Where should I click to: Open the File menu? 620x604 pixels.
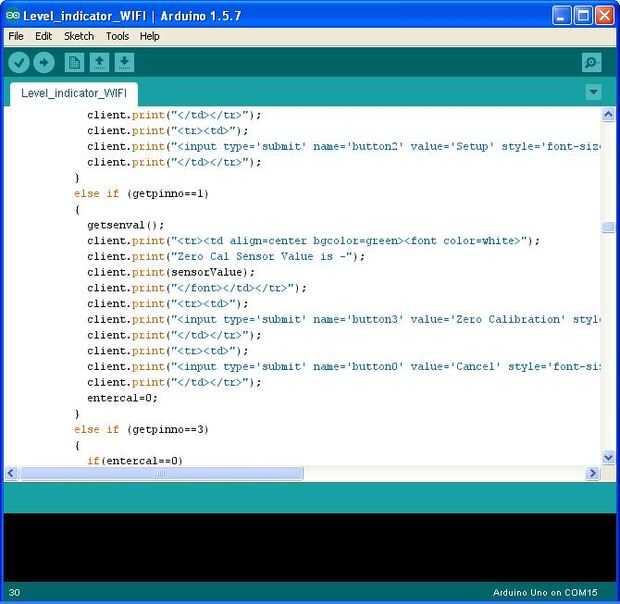16,36
